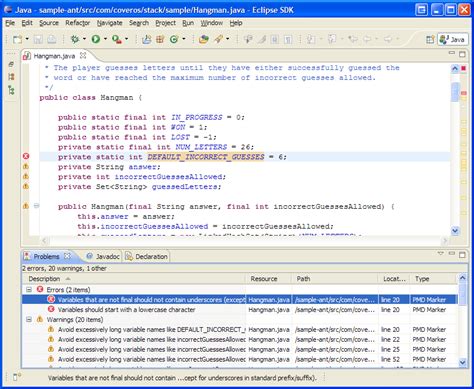Viewport: 474px width, 389px height.
Task: Open the Search dropdown arrow
Action: click(228, 39)
